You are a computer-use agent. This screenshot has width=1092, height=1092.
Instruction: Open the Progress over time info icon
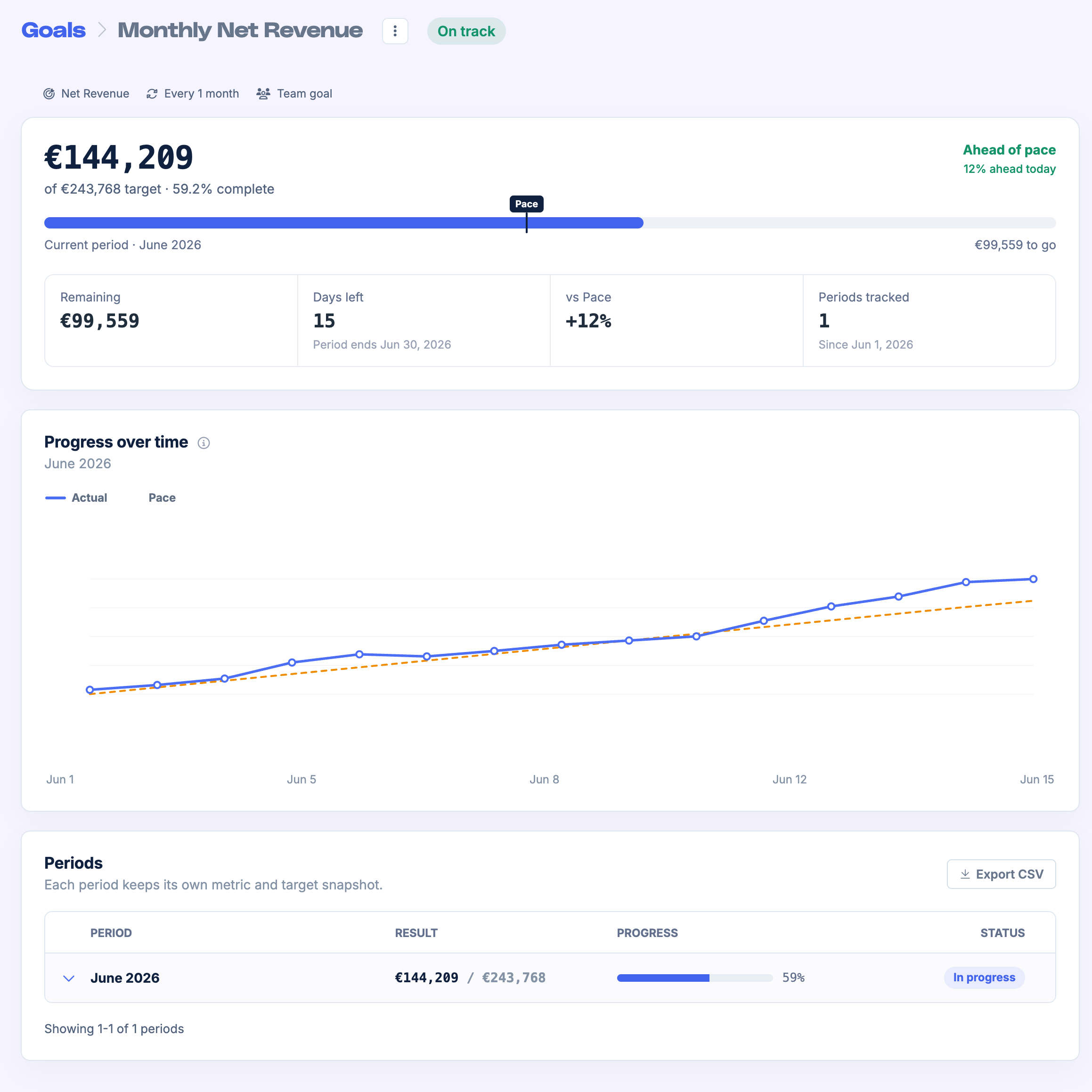click(x=204, y=443)
